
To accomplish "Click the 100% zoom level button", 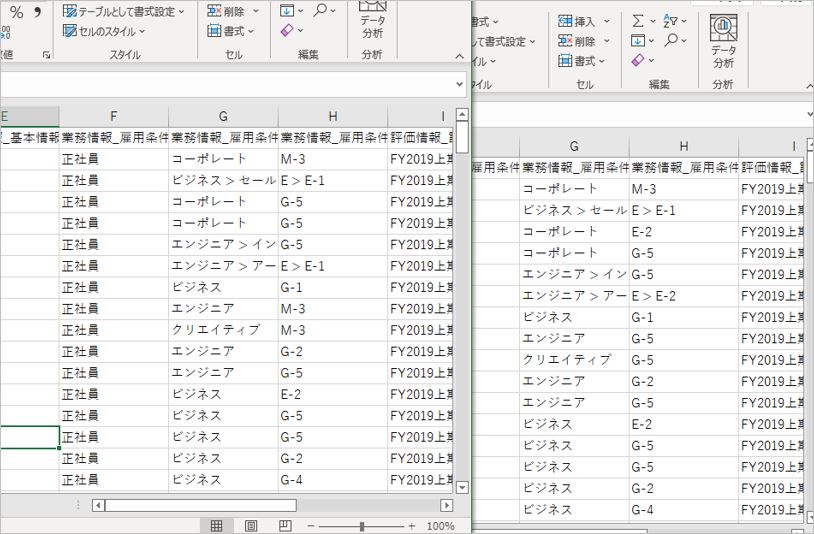I will click(x=440, y=526).
